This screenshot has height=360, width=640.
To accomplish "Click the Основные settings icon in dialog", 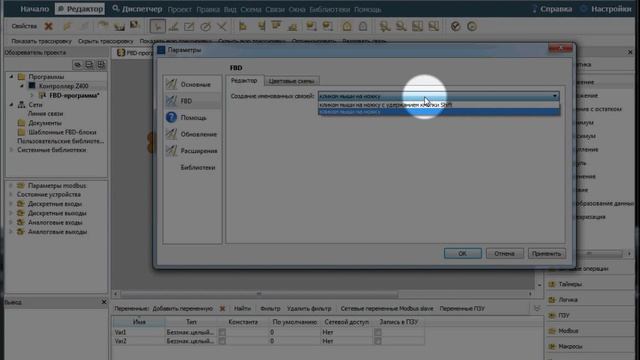I will click(171, 84).
